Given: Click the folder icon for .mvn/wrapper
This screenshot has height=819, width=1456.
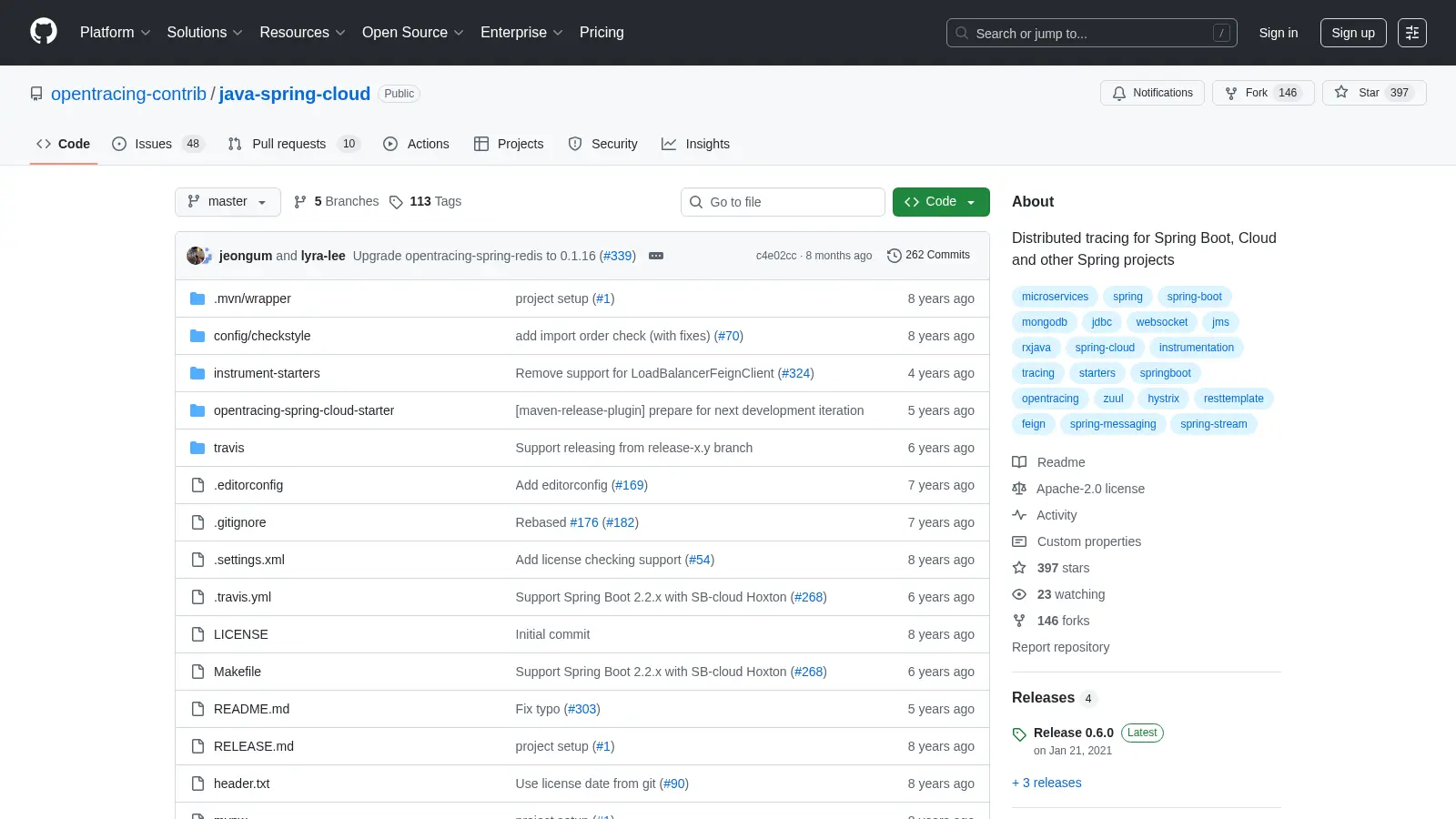Looking at the screenshot, I should [197, 298].
